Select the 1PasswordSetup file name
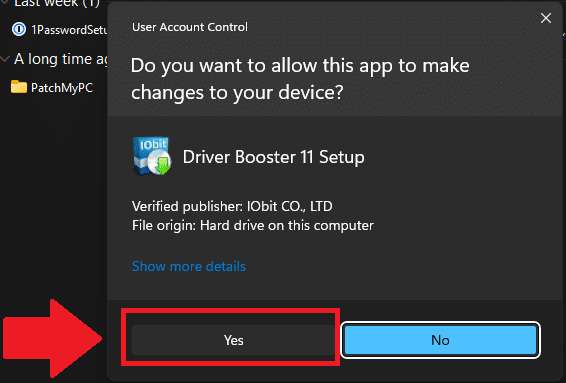This screenshot has width=566, height=383. coord(69,30)
